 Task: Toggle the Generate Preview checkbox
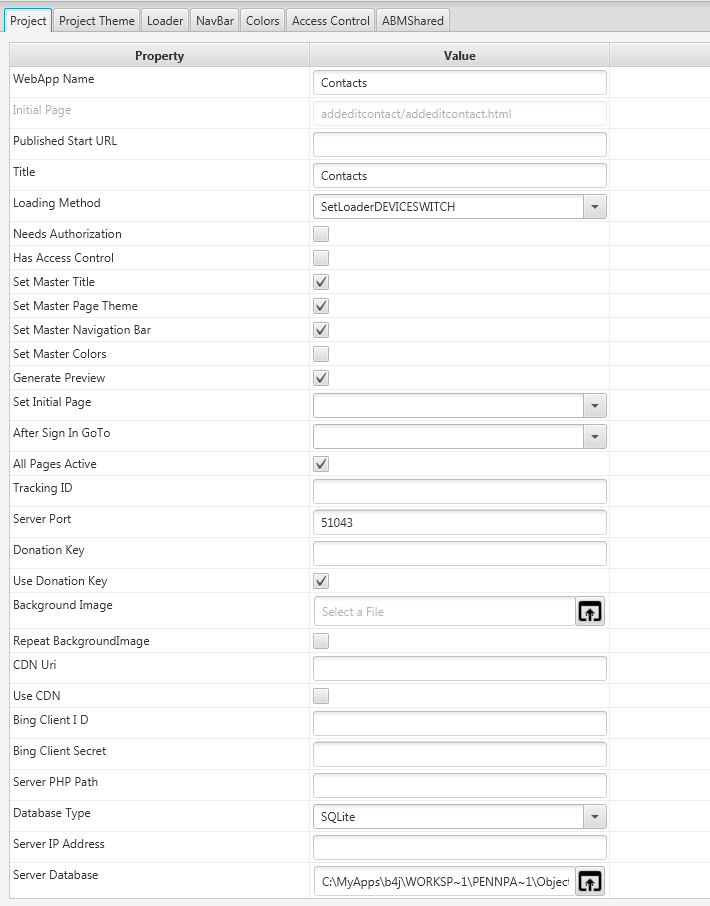click(x=321, y=378)
